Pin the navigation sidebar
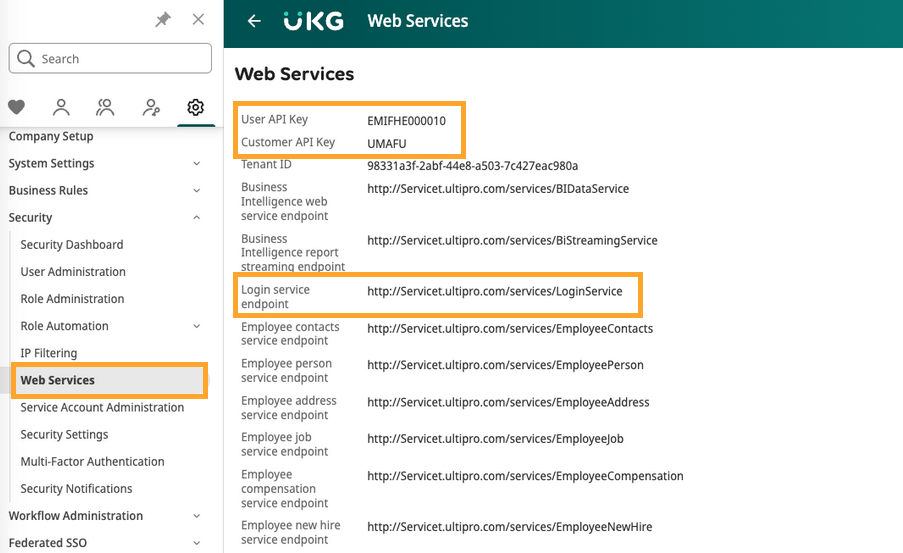This screenshot has height=553, width=903. point(163,20)
